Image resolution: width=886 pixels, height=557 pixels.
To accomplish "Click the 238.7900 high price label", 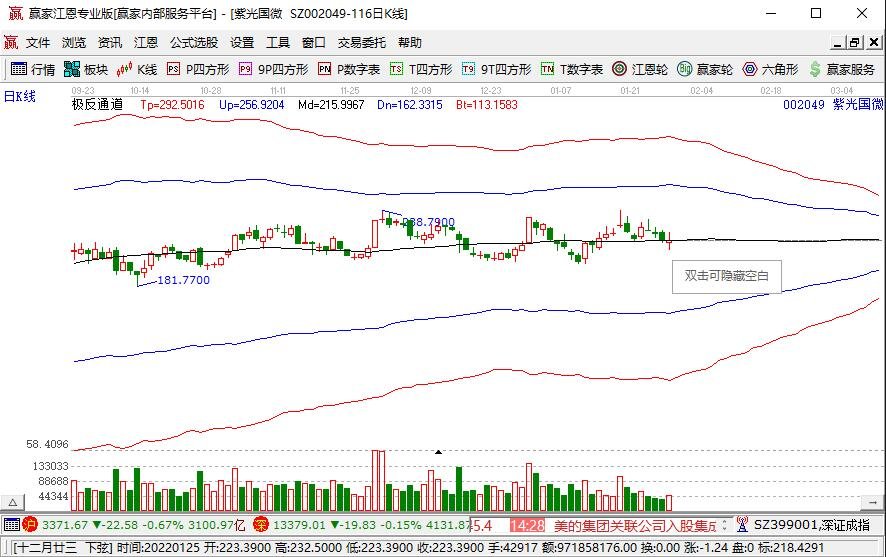I will point(428,223).
